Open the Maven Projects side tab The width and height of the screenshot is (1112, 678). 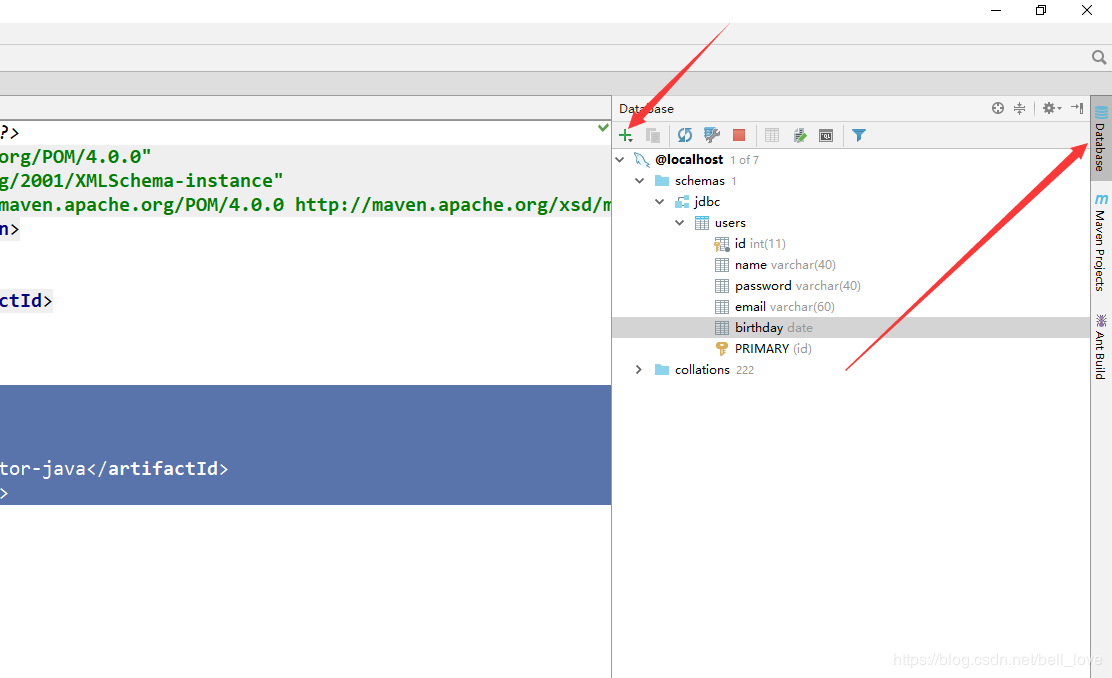(1101, 243)
